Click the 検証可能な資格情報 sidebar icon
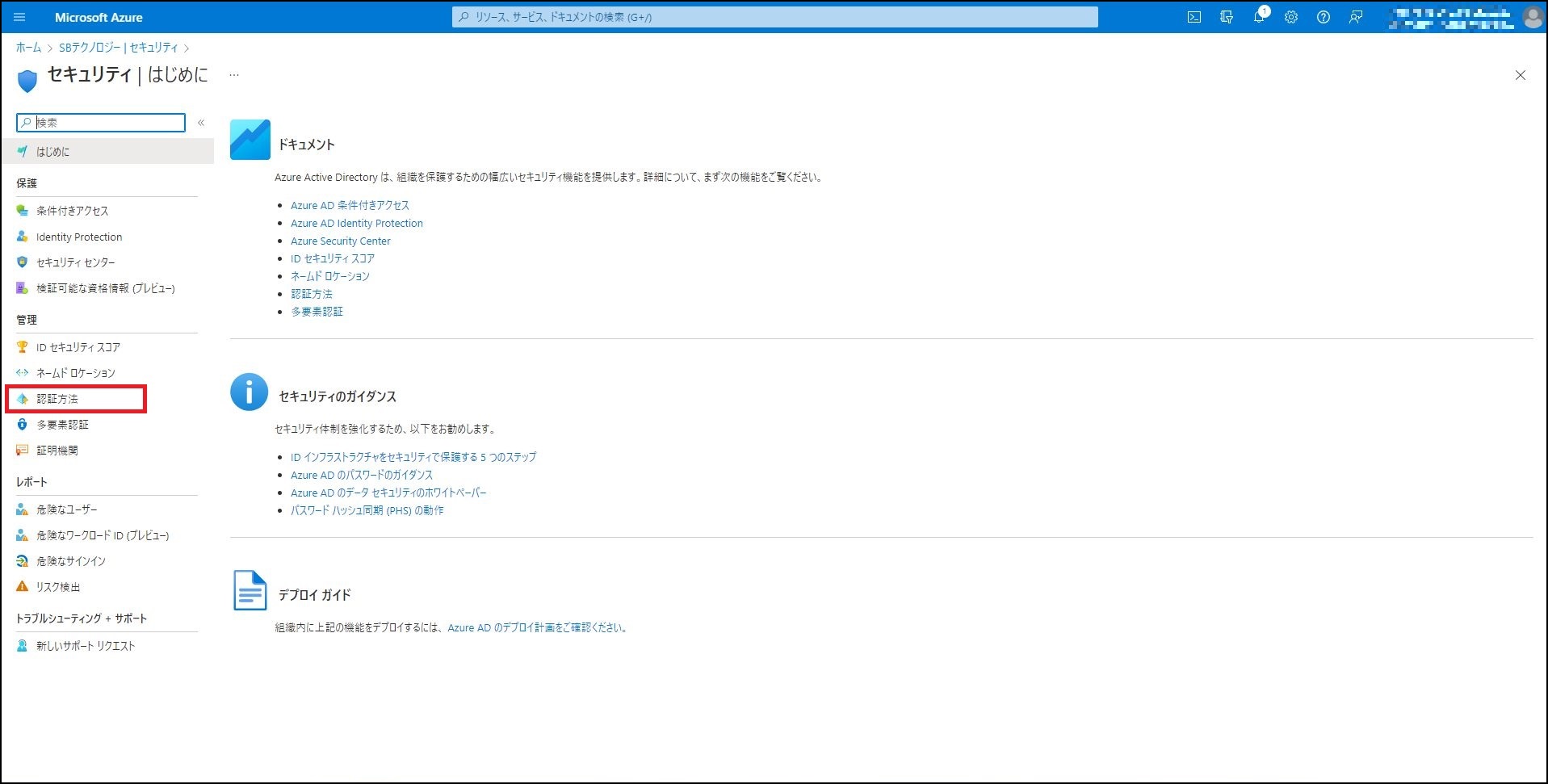This screenshot has width=1548, height=784. tap(23, 288)
